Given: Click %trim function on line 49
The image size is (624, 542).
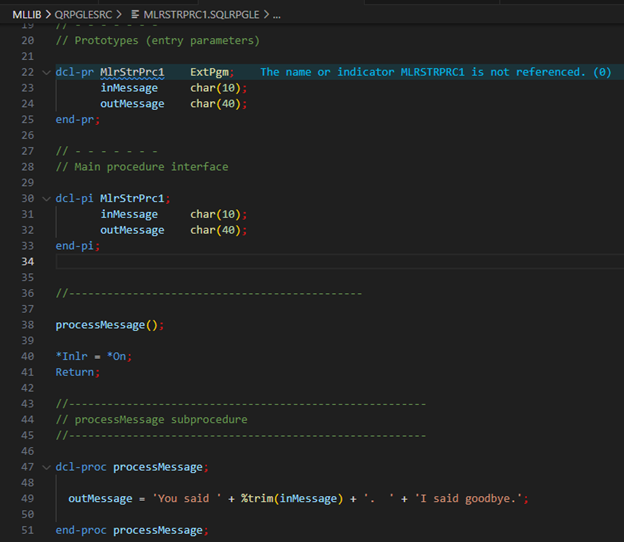Looking at the screenshot, I should click(x=257, y=499).
